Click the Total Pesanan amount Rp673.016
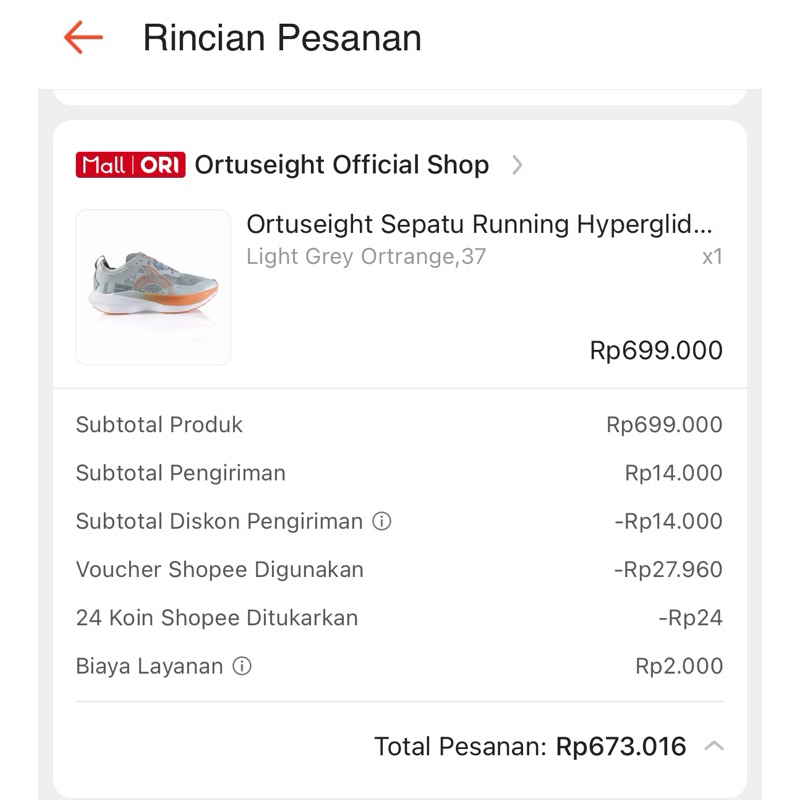This screenshot has height=800, width=800. point(621,746)
